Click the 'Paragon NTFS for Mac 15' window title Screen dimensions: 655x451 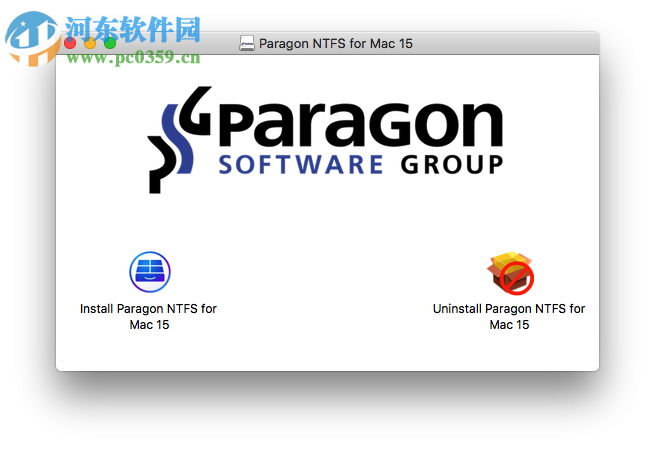[x=335, y=43]
